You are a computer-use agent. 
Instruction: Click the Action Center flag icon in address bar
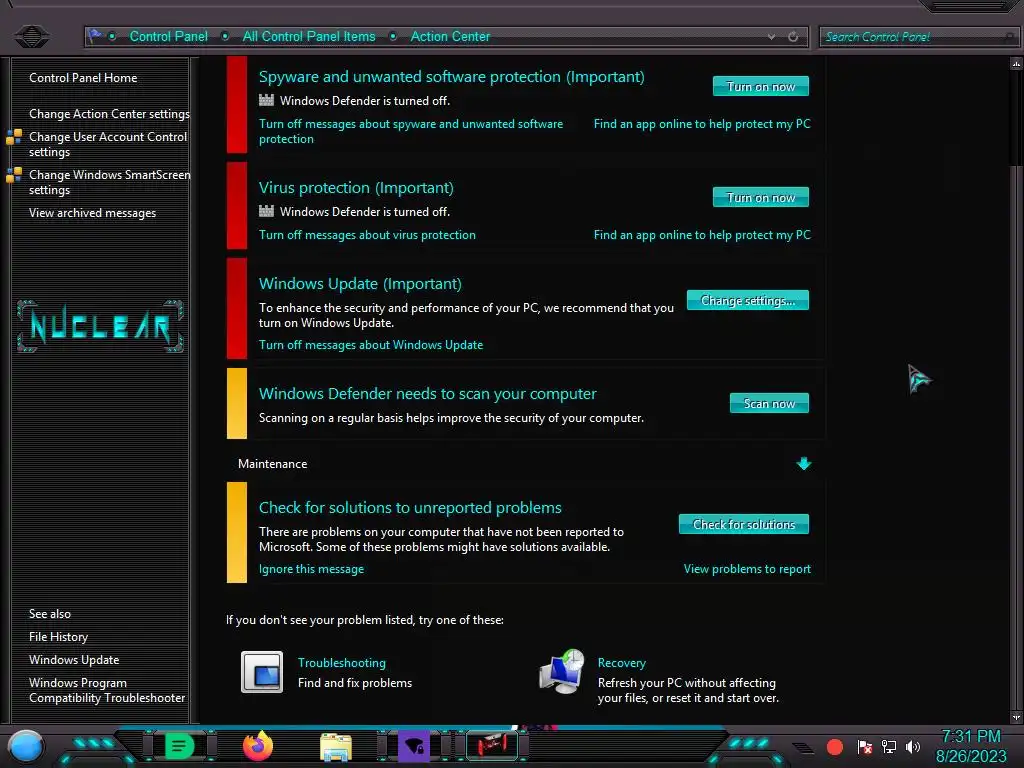[x=95, y=35]
